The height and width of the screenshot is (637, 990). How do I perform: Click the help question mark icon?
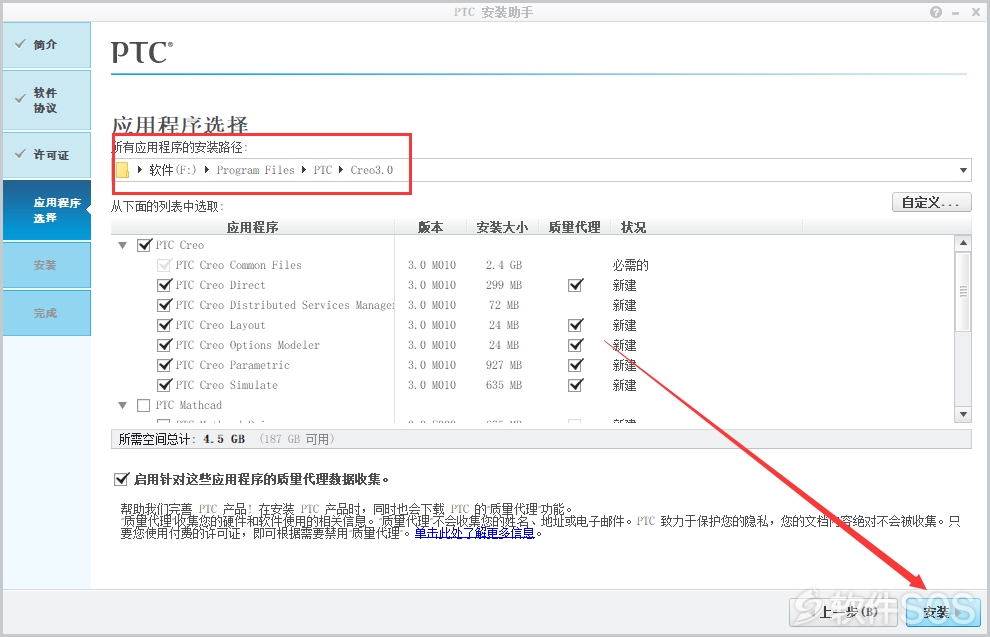(936, 12)
